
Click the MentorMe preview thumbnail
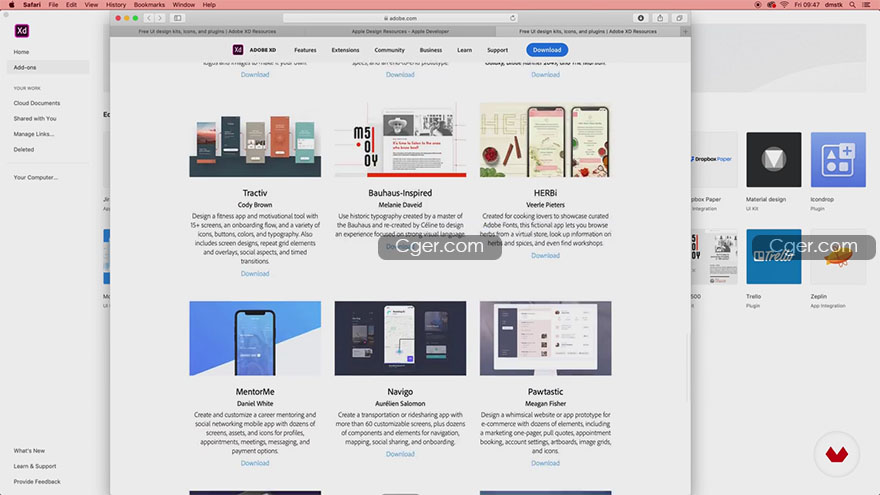click(255, 338)
